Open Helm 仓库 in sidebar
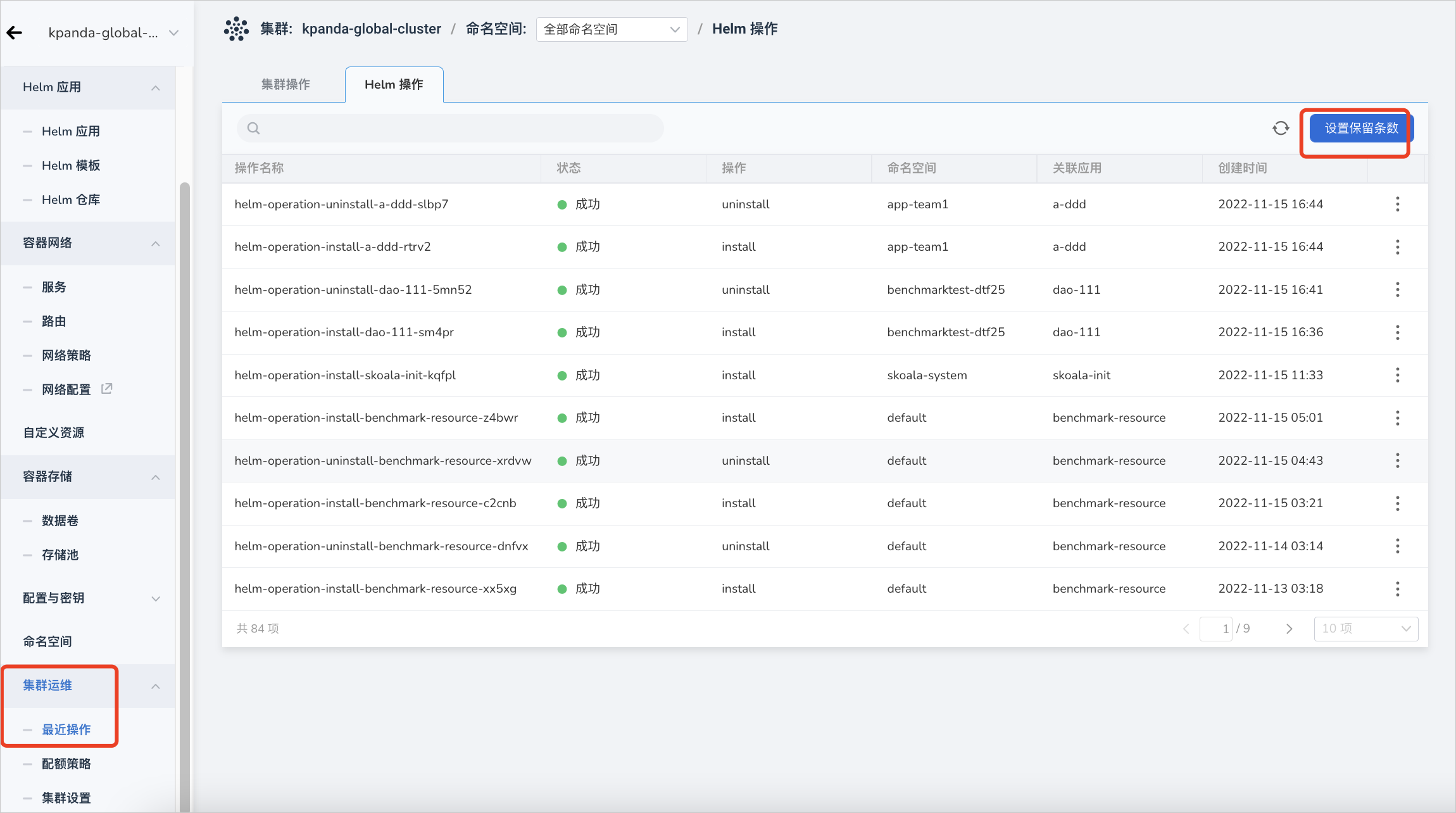 (x=71, y=200)
